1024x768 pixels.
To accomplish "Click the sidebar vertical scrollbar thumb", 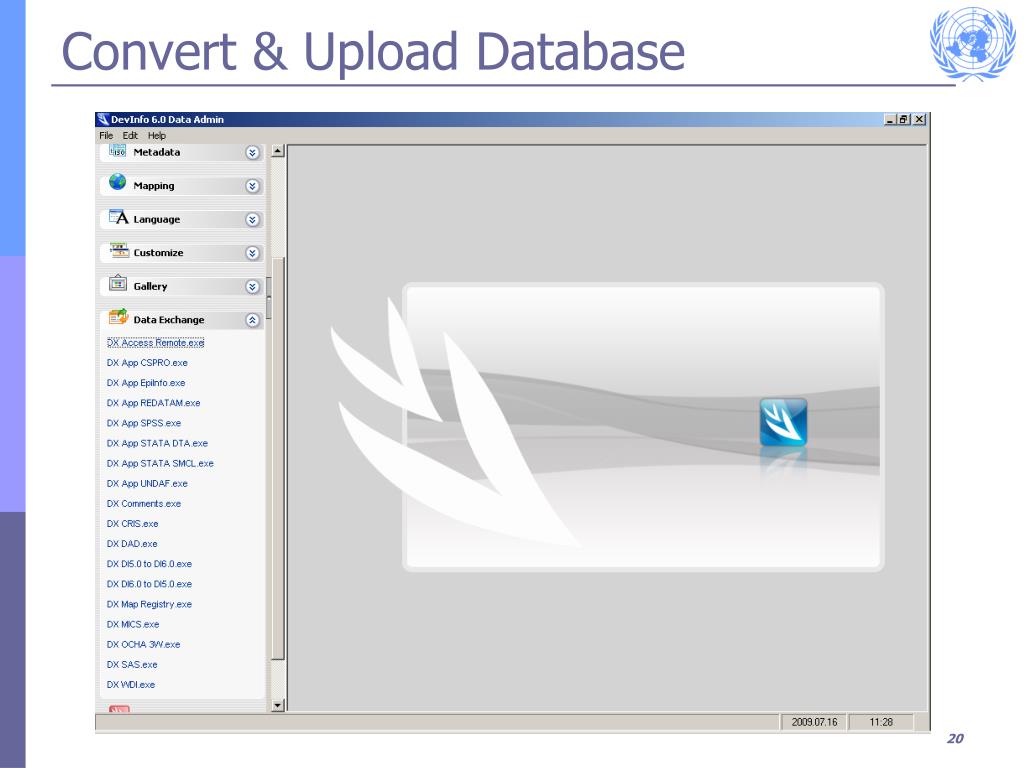I will point(278,458).
